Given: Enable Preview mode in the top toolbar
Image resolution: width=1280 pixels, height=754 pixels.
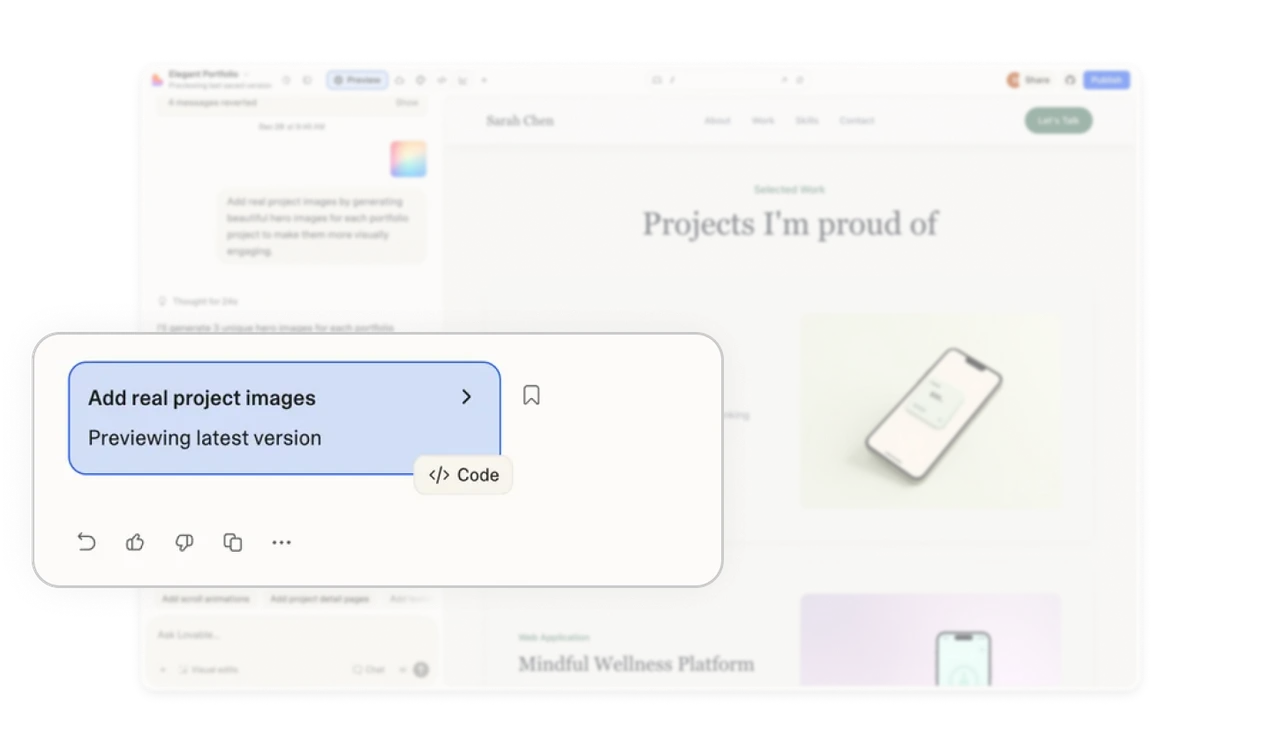Looking at the screenshot, I should (x=356, y=80).
